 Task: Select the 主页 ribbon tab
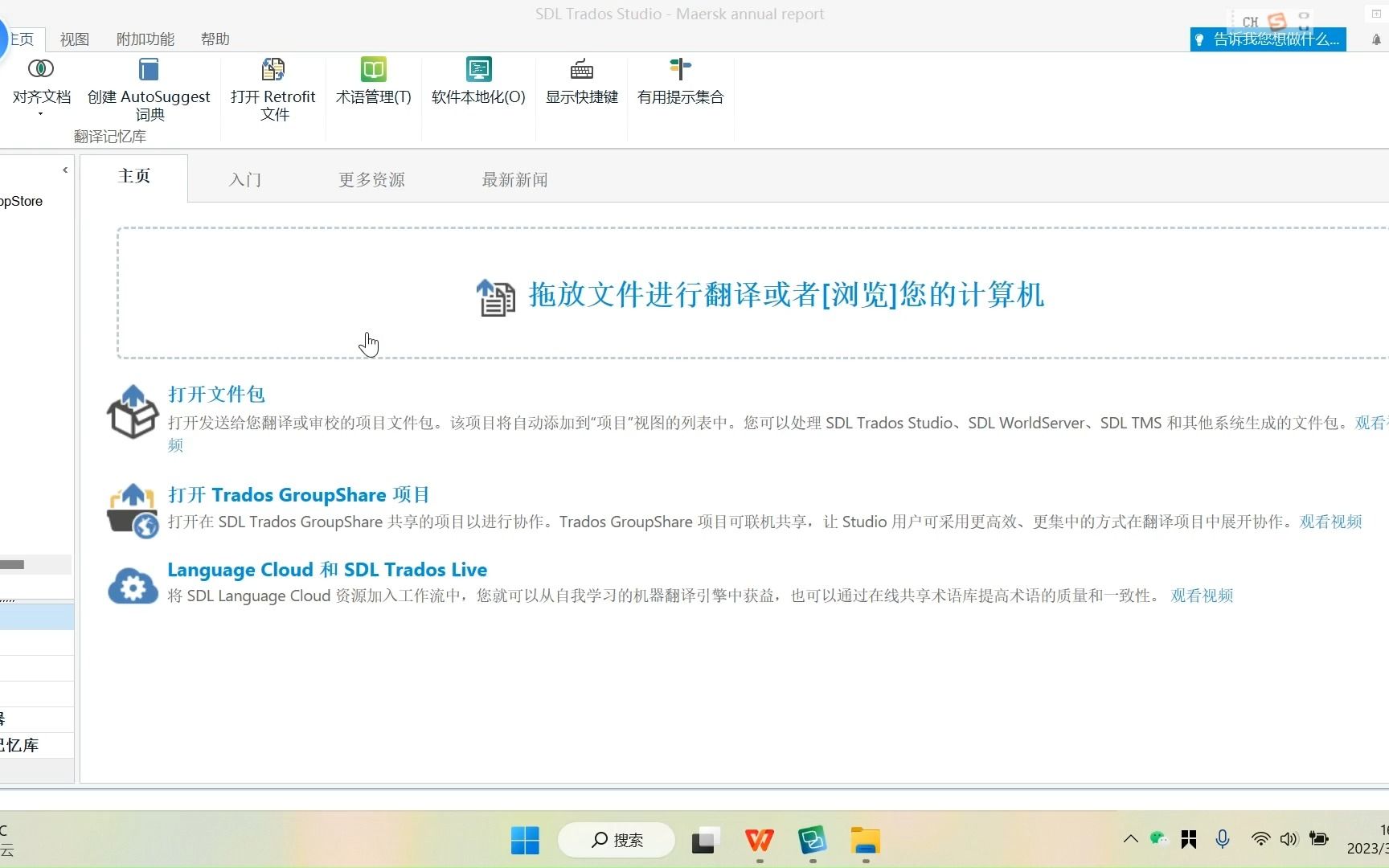[23, 39]
